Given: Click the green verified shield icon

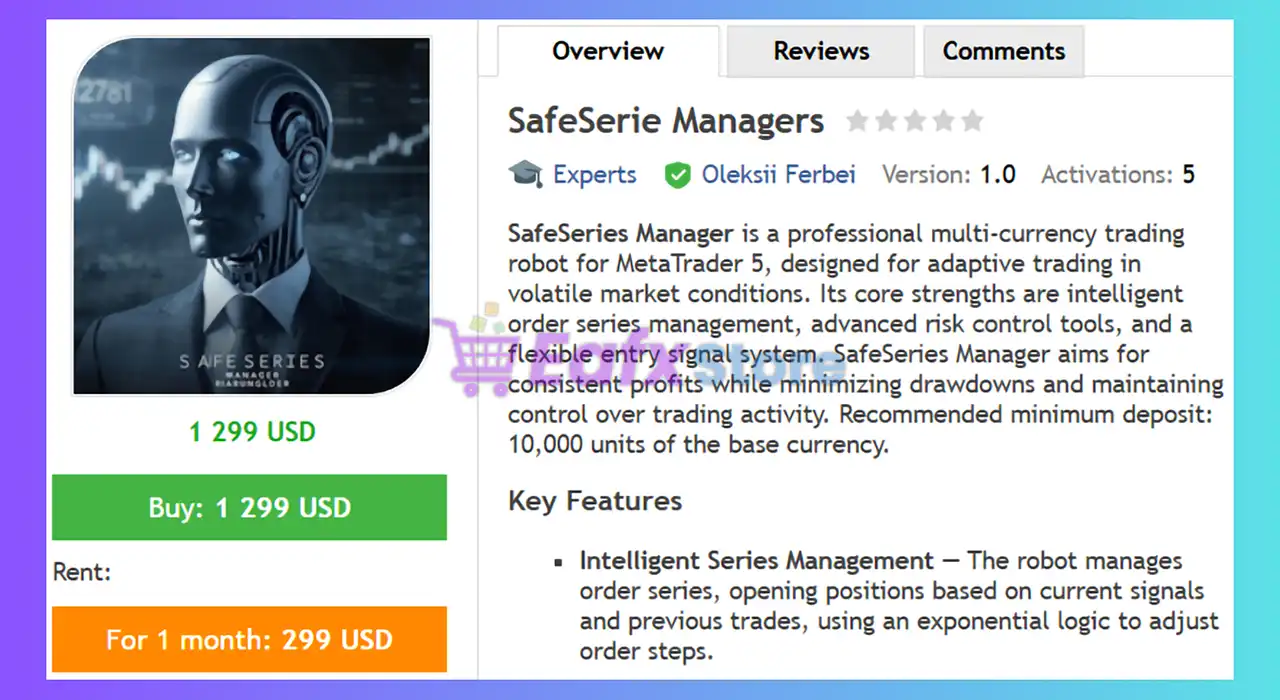Looking at the screenshot, I should pos(678,176).
